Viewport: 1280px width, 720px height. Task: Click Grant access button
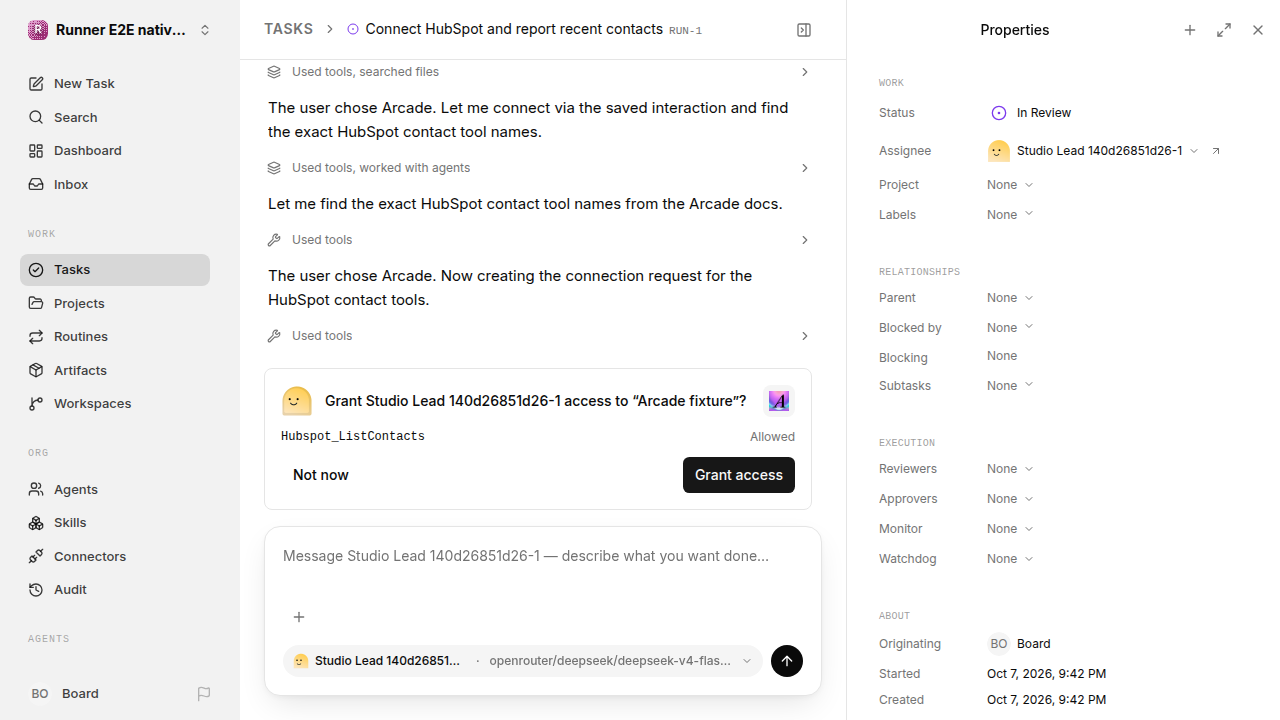click(x=739, y=475)
